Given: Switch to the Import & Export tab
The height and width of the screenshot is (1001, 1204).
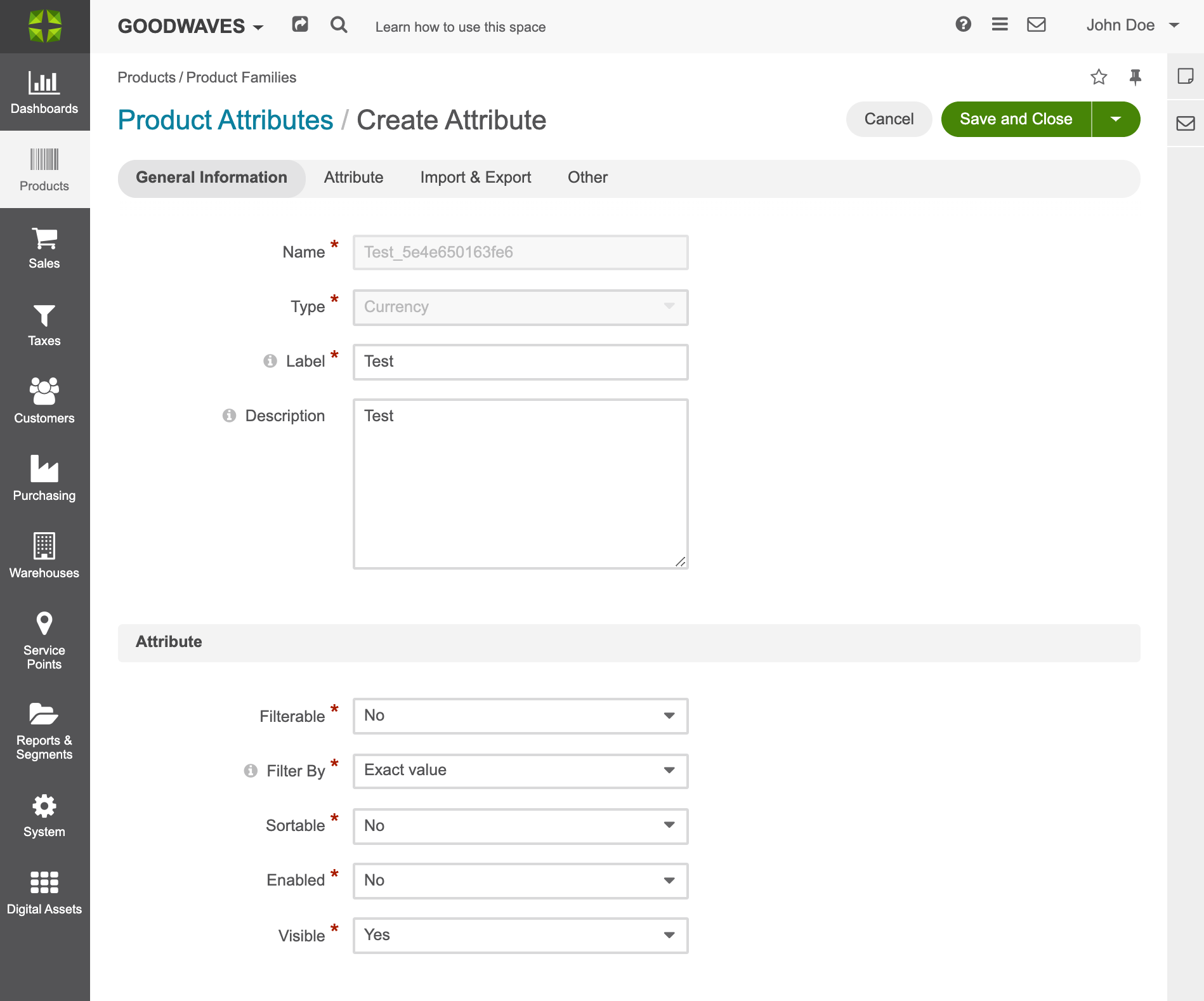Looking at the screenshot, I should coord(475,178).
